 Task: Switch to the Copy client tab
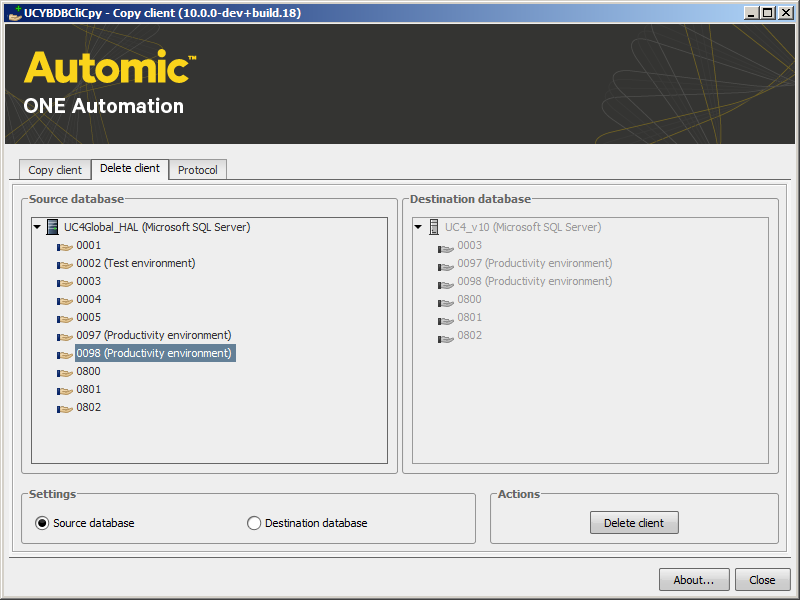pyautogui.click(x=55, y=170)
